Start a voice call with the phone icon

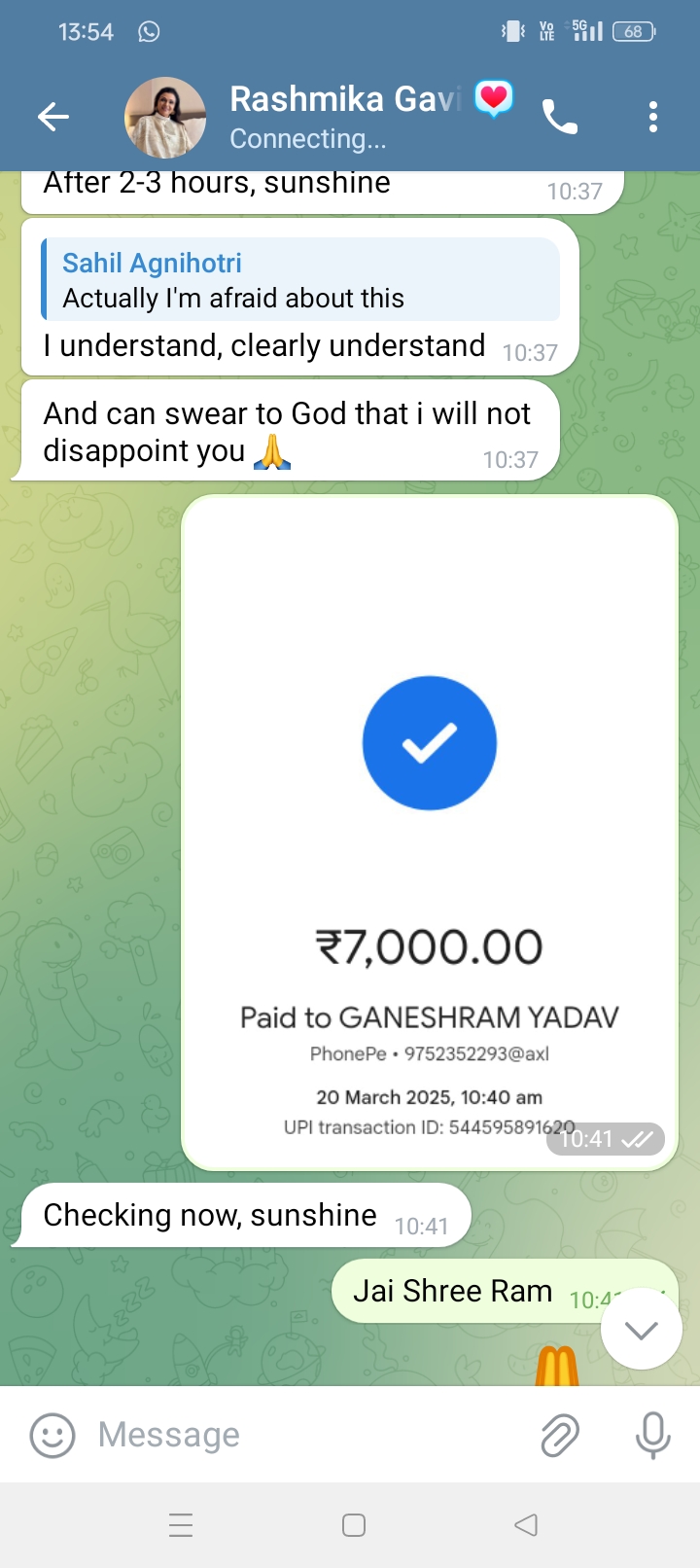pyautogui.click(x=560, y=118)
